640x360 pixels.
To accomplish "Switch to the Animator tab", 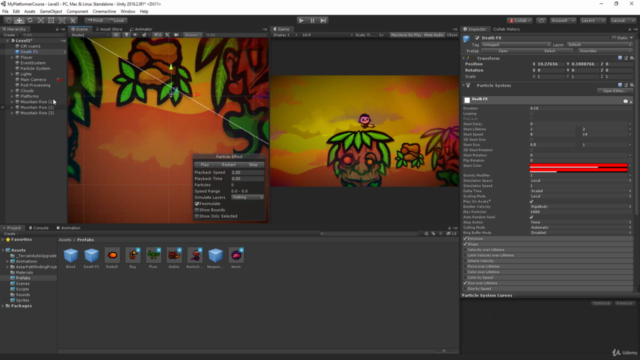I will (x=141, y=29).
